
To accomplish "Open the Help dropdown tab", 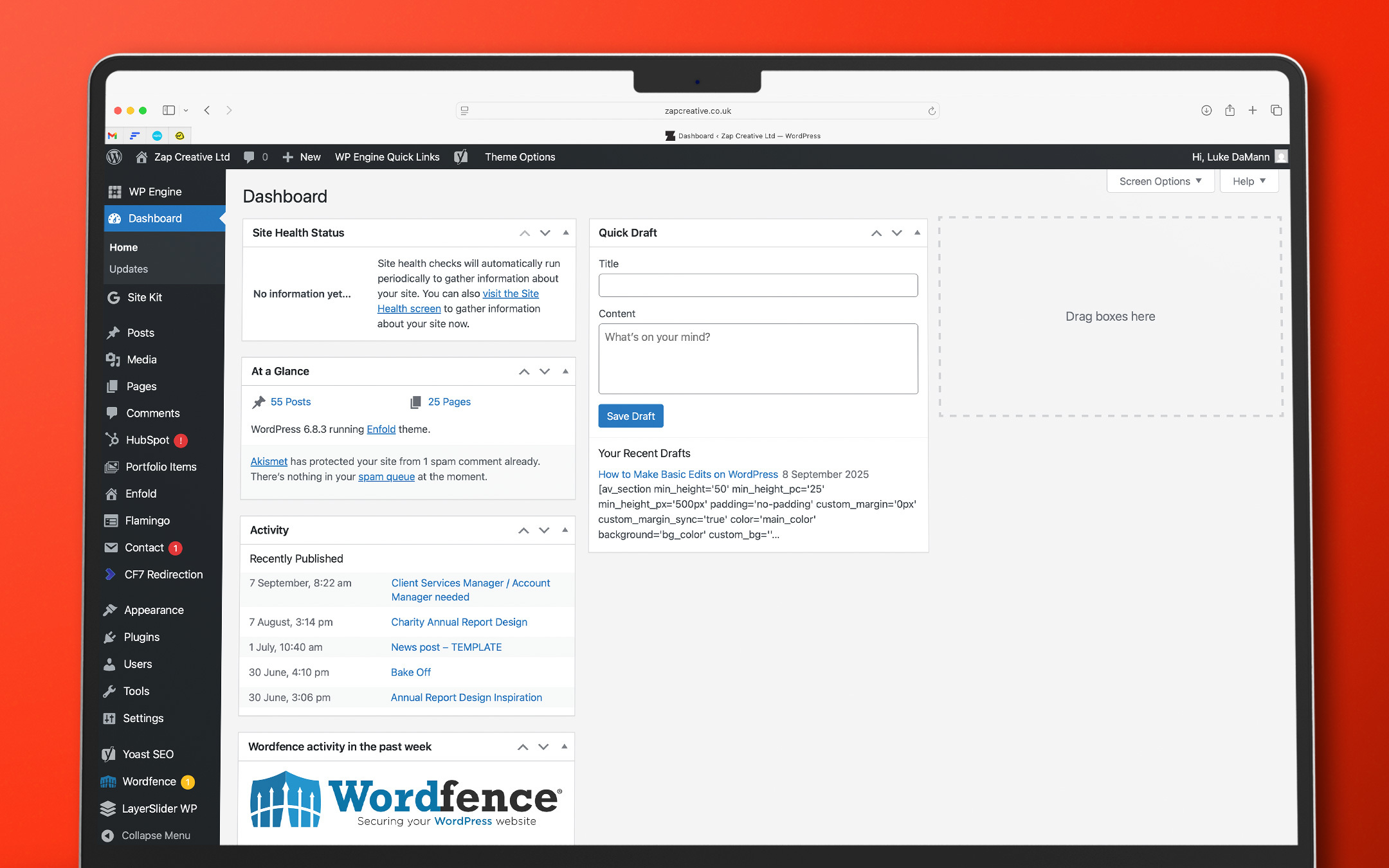I will pyautogui.click(x=1249, y=181).
